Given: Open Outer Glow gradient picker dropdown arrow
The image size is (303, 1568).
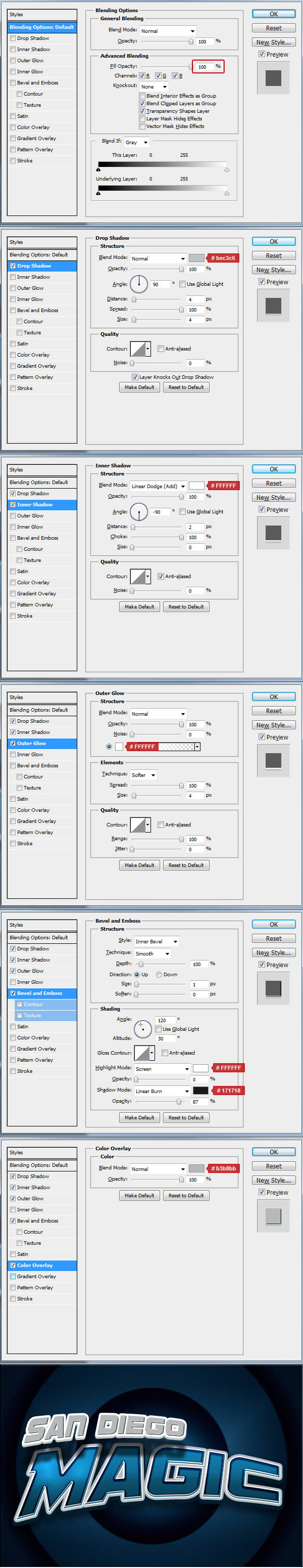Looking at the screenshot, I should point(197,746).
